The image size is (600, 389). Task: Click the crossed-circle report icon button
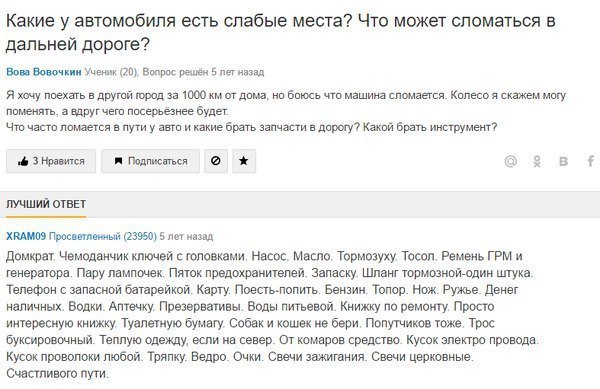(216, 161)
